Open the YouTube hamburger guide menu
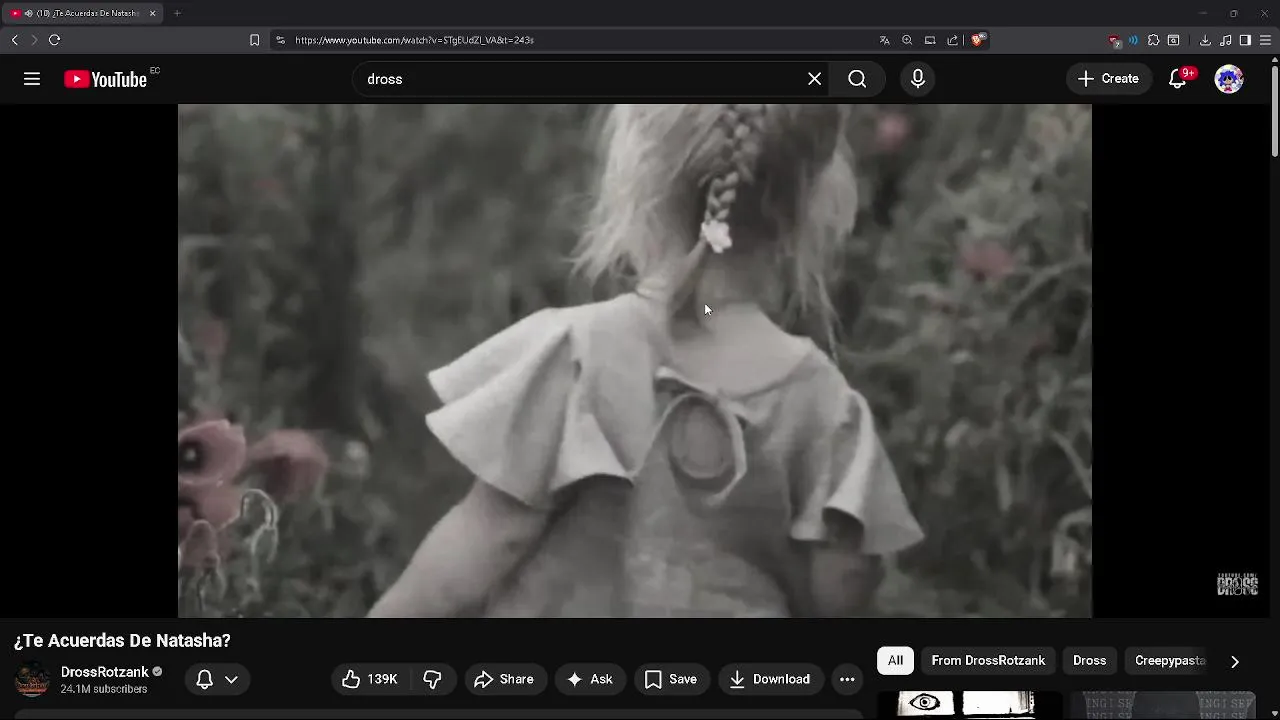Viewport: 1280px width, 720px height. [x=32, y=79]
